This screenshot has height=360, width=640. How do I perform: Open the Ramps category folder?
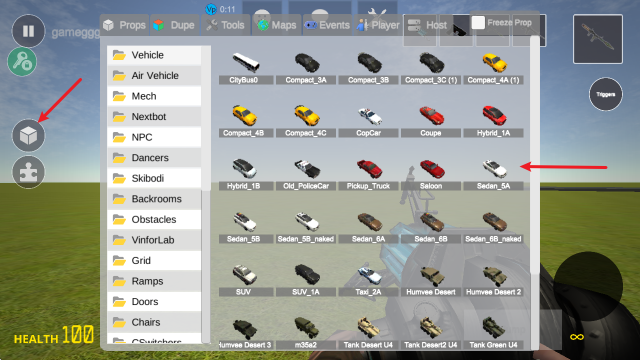click(154, 281)
